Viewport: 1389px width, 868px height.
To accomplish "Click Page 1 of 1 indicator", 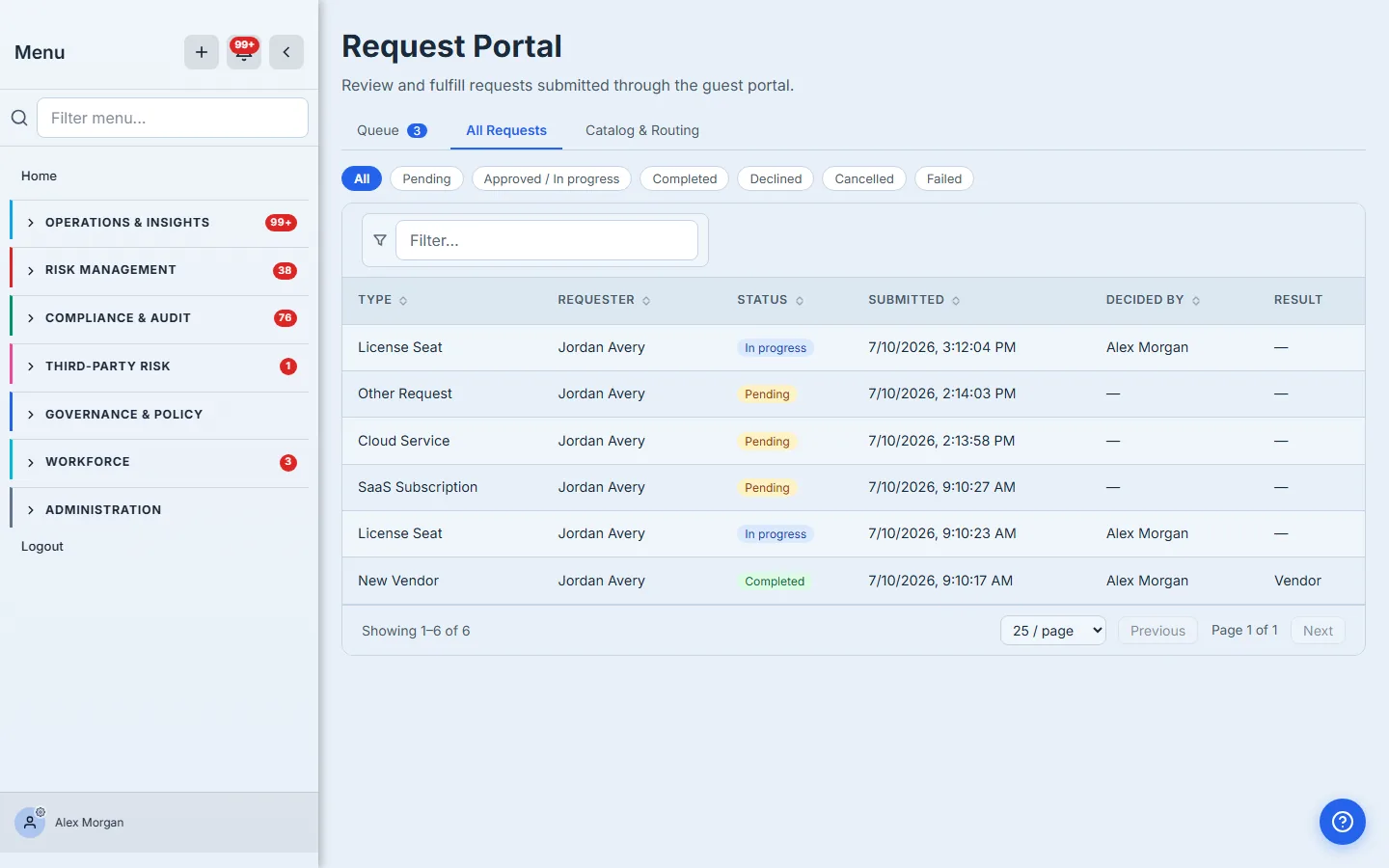I will coord(1244,630).
